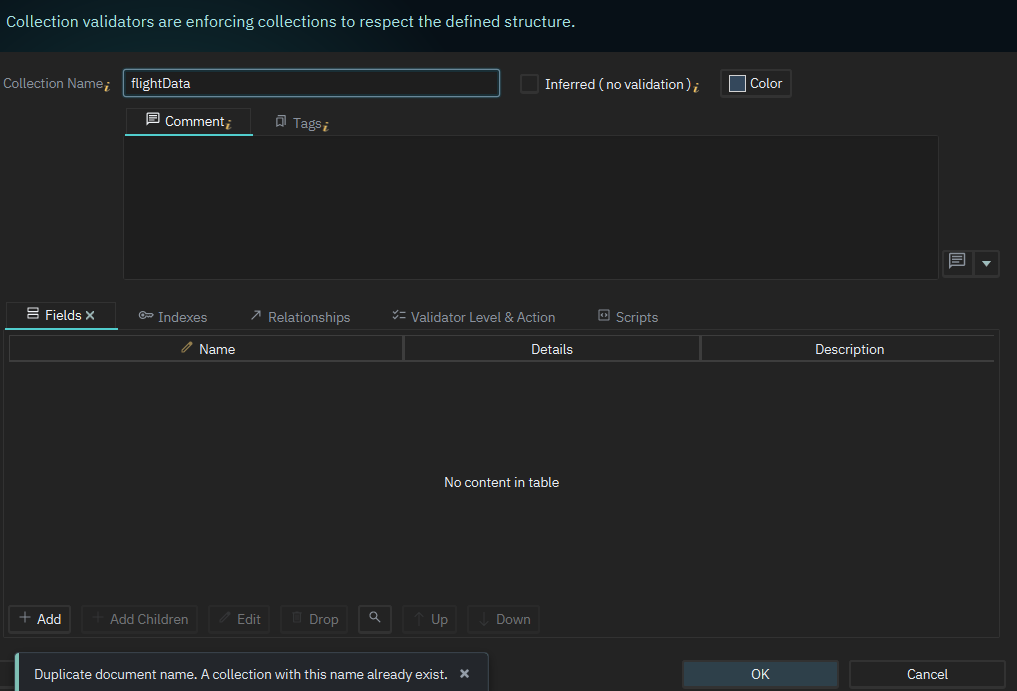This screenshot has height=691, width=1017.
Task: Click the Edit field button
Action: (x=240, y=619)
